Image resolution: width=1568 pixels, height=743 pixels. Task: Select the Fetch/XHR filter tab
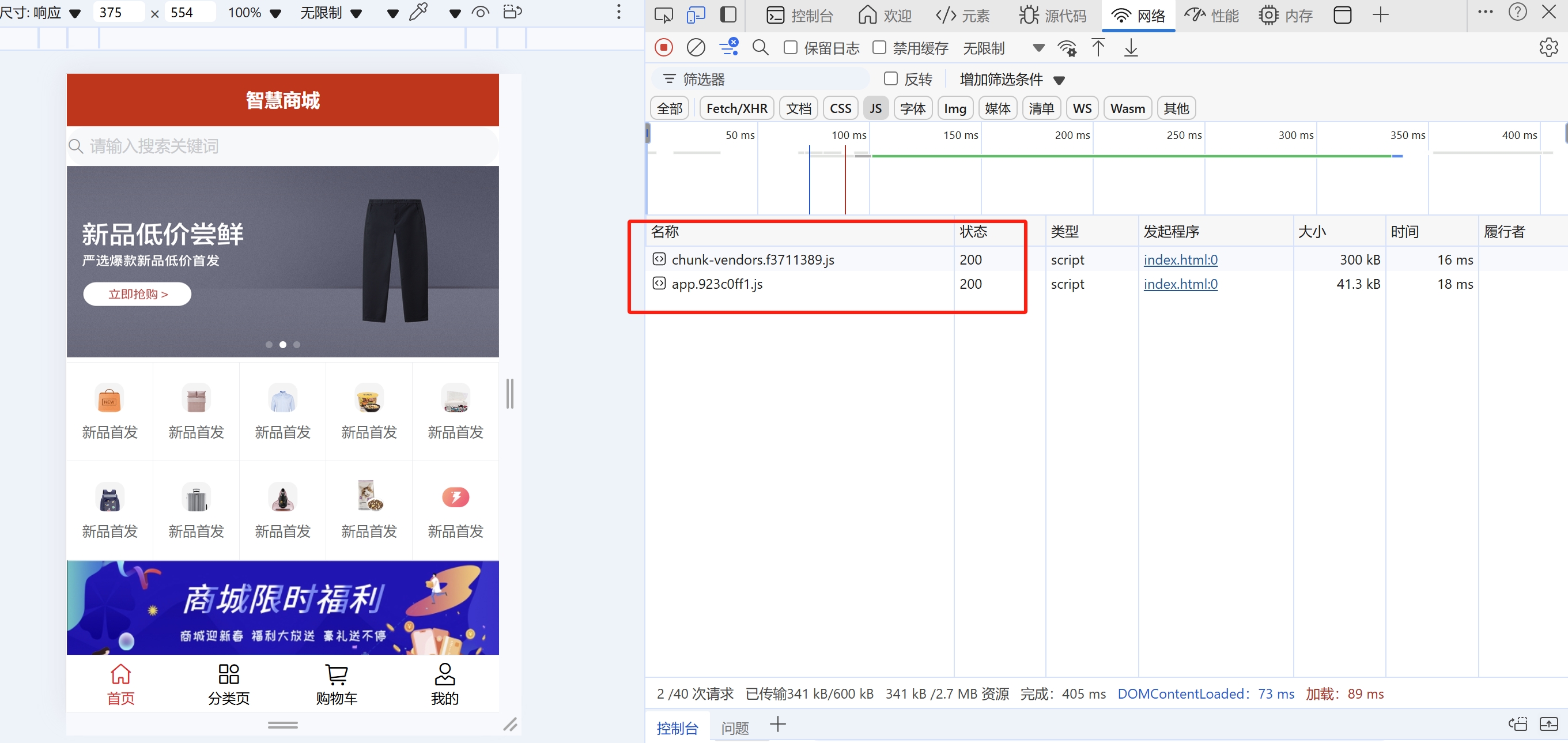click(x=736, y=108)
